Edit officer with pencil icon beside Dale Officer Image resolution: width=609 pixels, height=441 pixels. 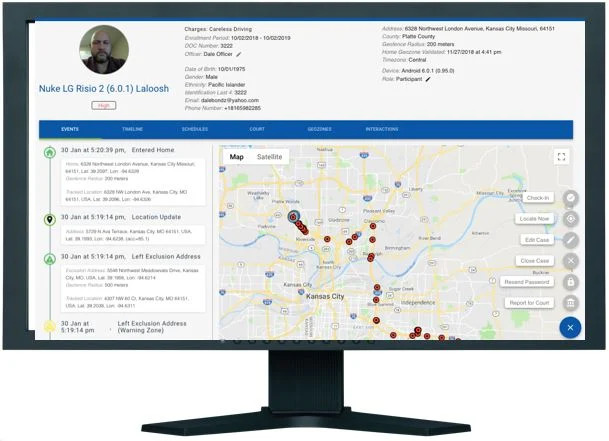[239, 54]
